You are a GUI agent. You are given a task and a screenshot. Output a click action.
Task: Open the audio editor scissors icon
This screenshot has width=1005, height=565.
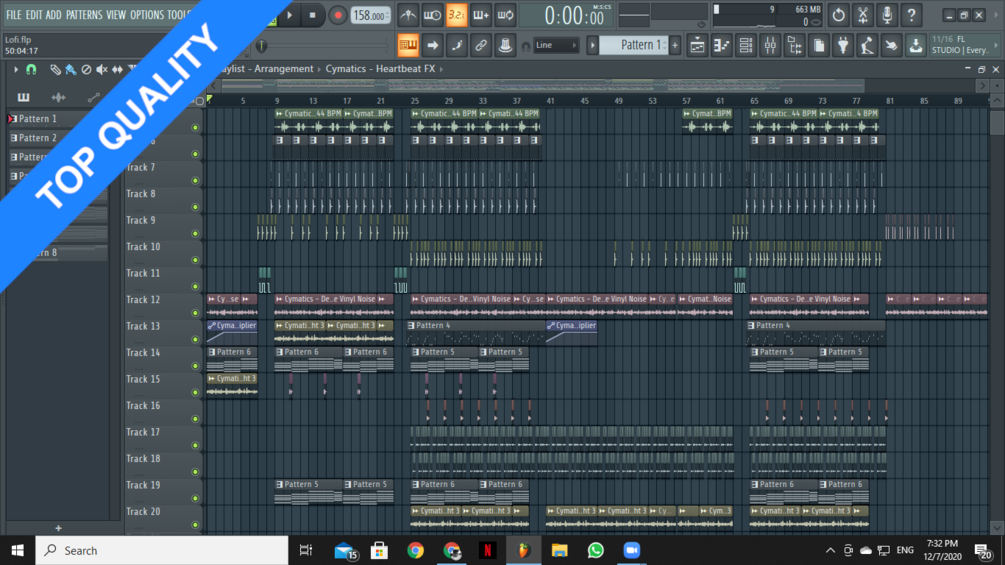click(863, 15)
